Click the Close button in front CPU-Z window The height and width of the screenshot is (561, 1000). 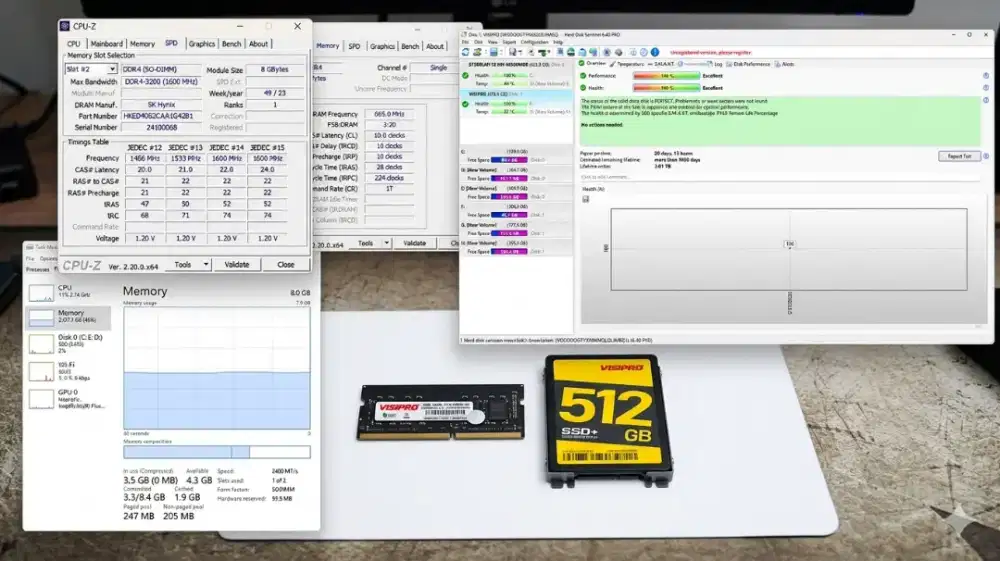286,264
